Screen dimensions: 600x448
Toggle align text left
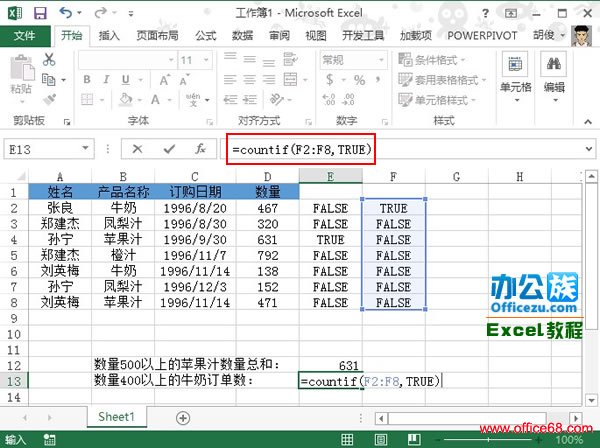[x=230, y=80]
